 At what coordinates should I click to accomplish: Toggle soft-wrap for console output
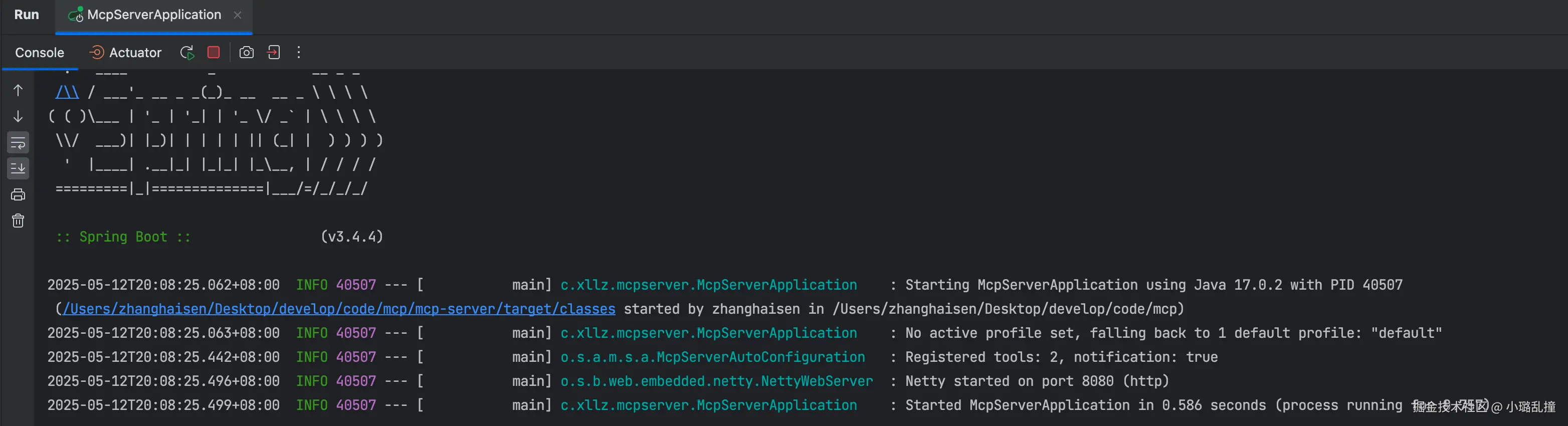18,143
